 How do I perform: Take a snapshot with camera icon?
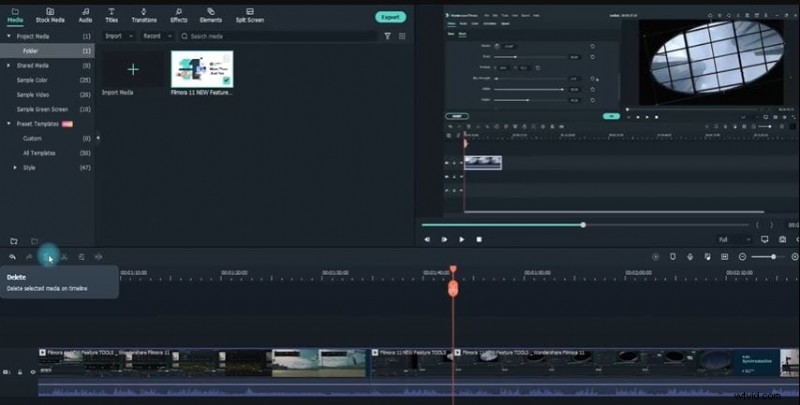(x=783, y=239)
